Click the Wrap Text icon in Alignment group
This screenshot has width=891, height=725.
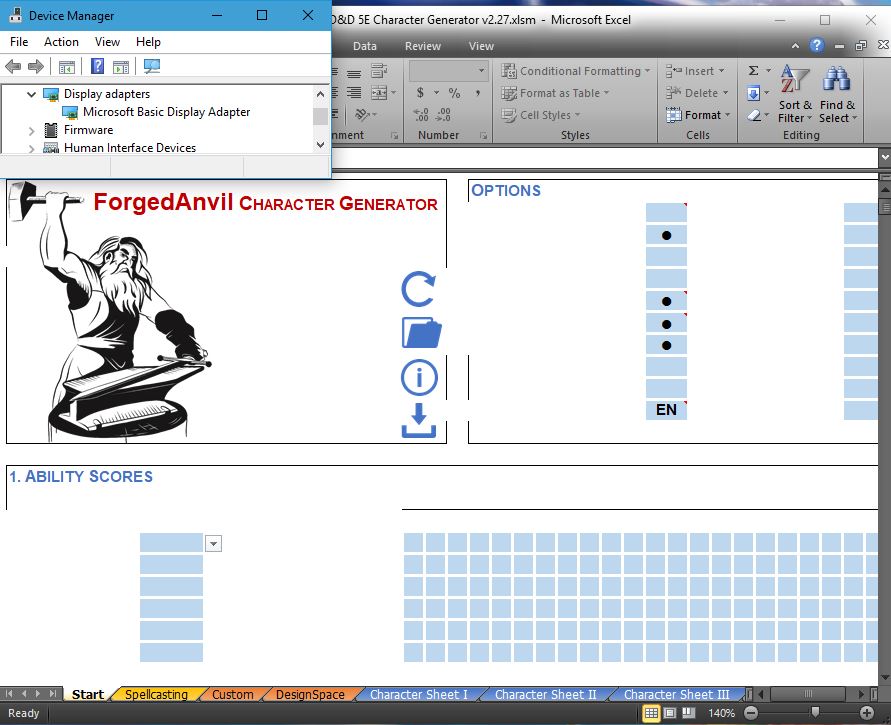pyautogui.click(x=378, y=71)
